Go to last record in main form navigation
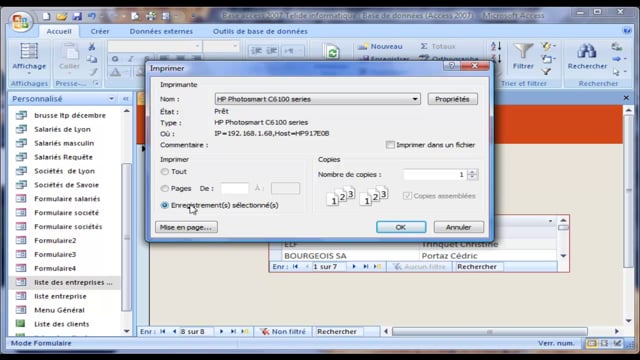The image size is (640, 360). pyautogui.click(x=233, y=331)
